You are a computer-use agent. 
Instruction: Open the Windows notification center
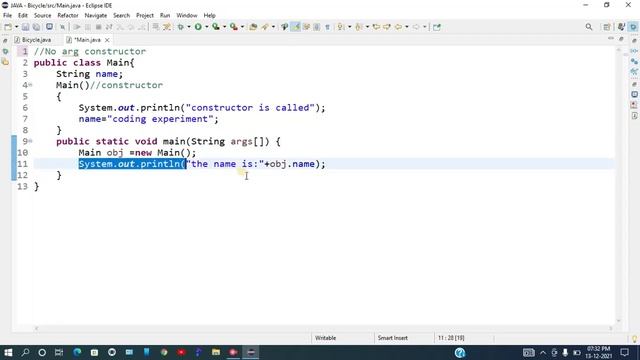coord(624,352)
